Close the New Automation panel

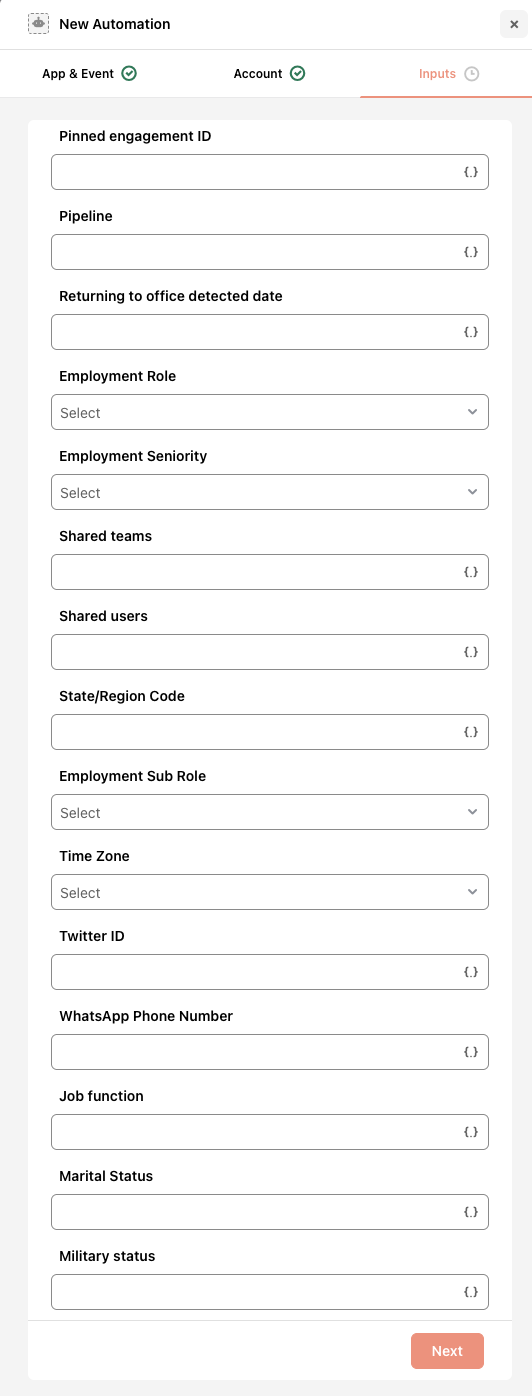coord(514,25)
